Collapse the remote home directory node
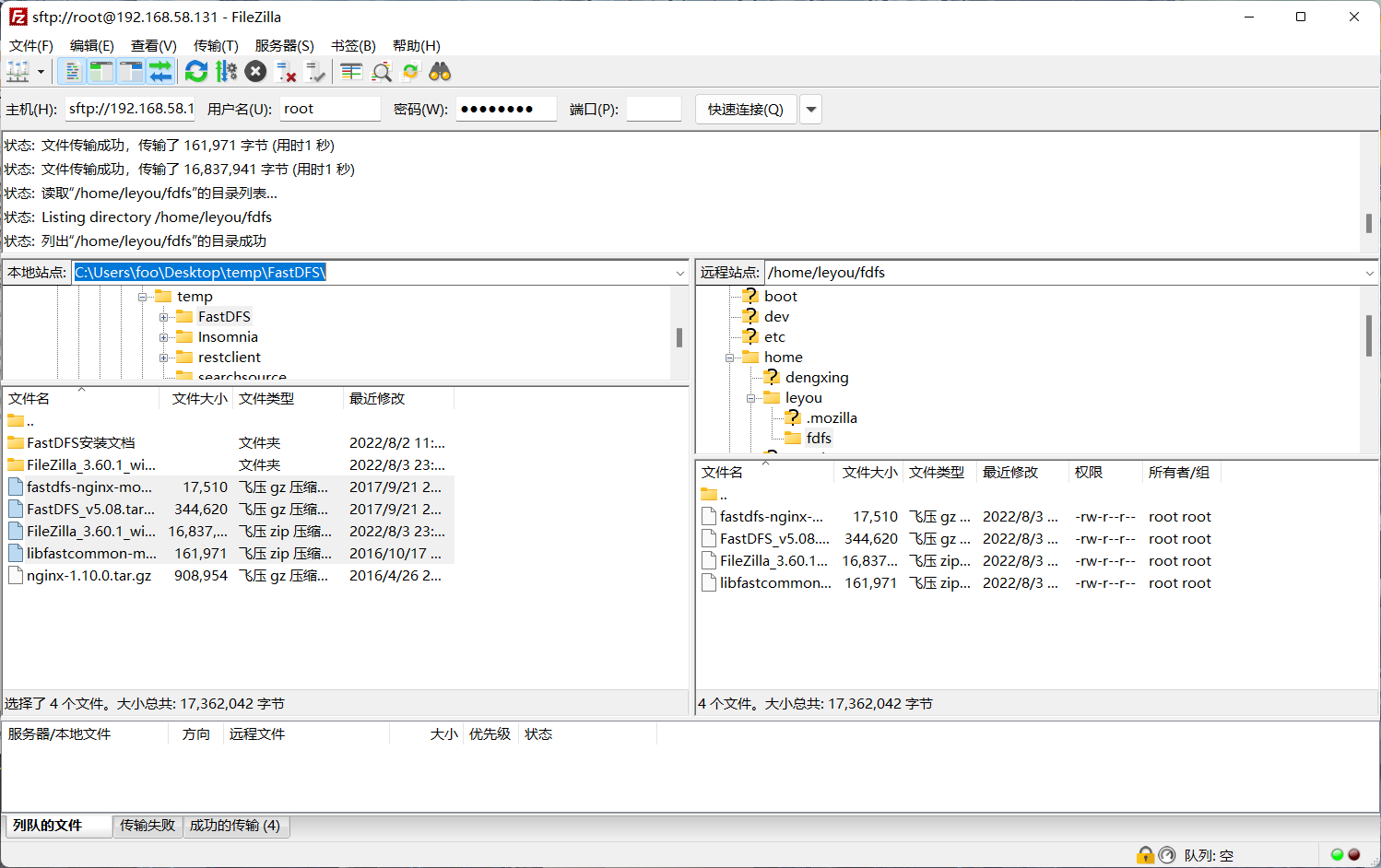 pyautogui.click(x=730, y=358)
